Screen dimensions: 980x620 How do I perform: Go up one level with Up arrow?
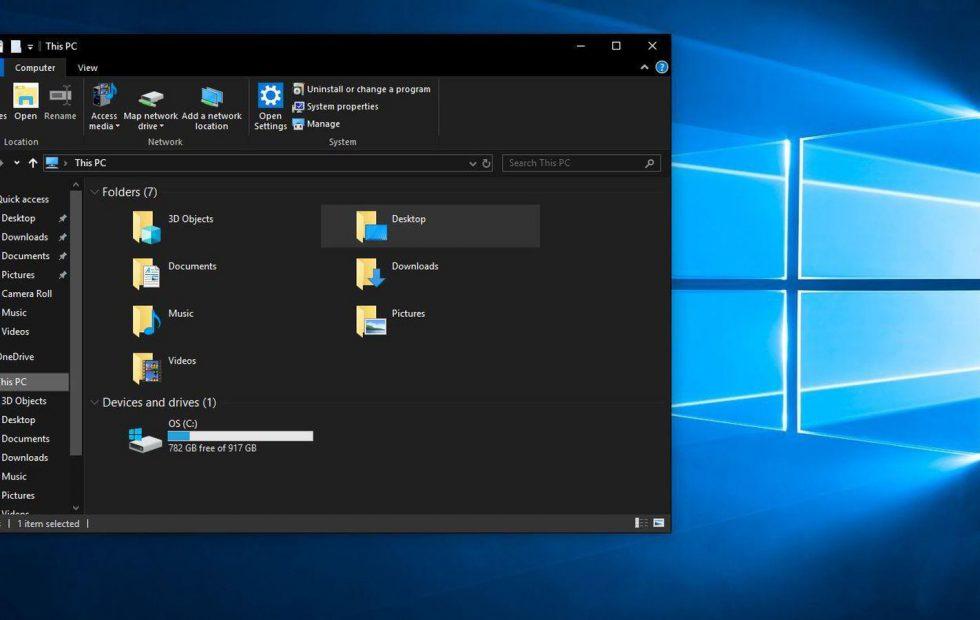pos(33,163)
